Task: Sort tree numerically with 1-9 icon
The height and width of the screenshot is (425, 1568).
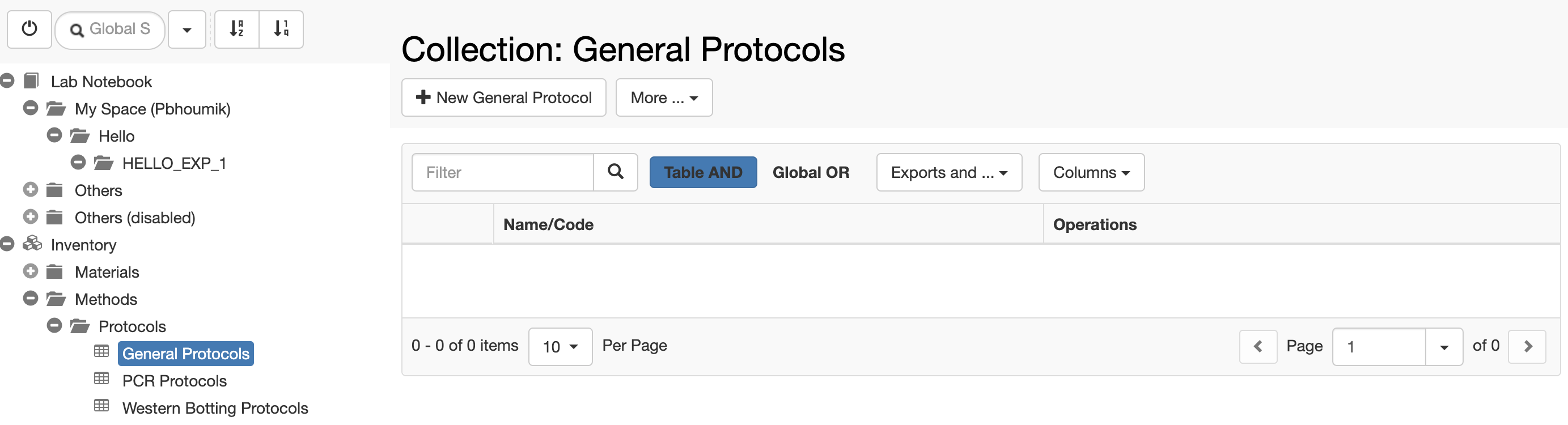Action: point(281,29)
